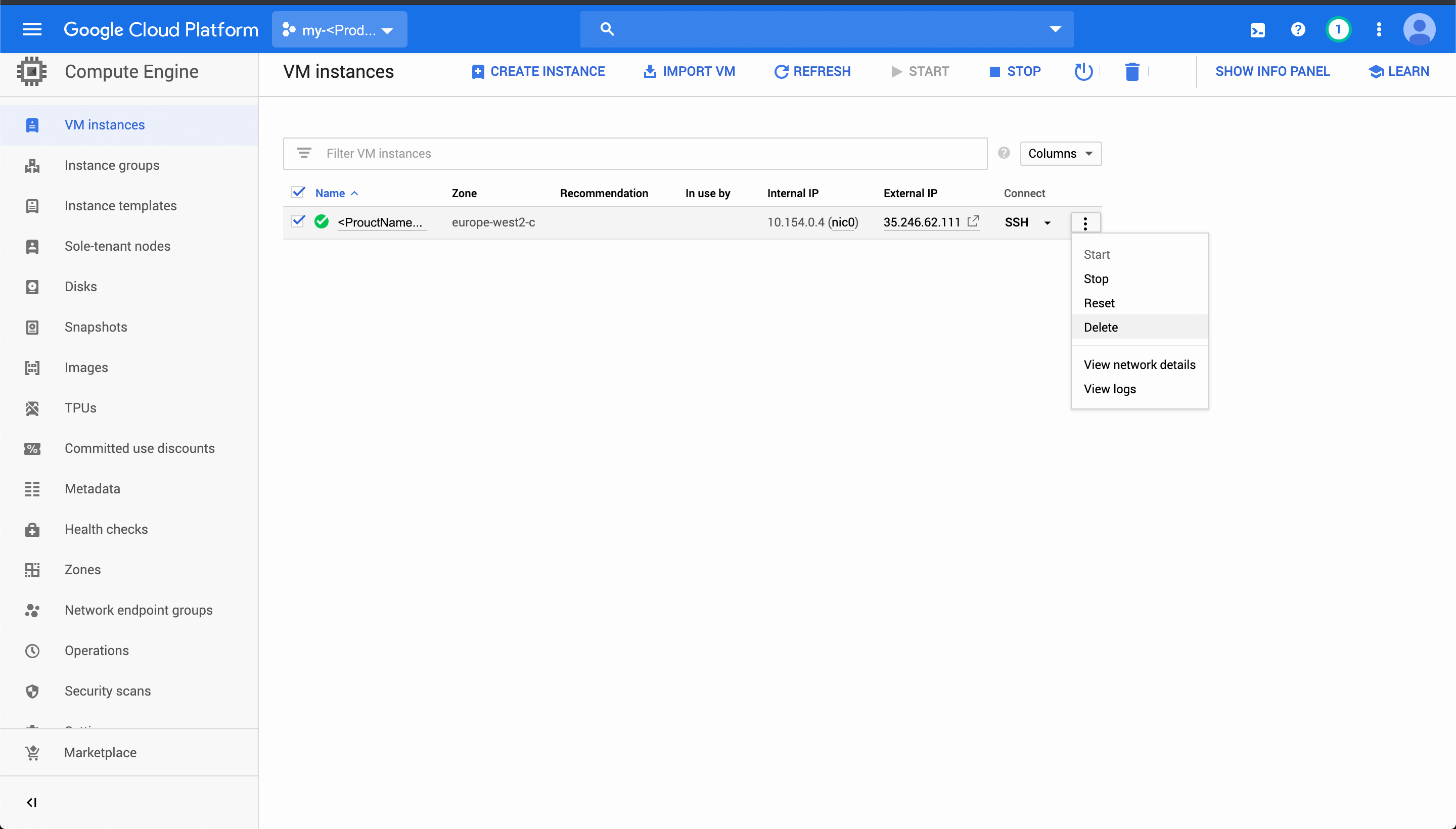The height and width of the screenshot is (829, 1456).
Task: Open the my-Prod project selector
Action: click(x=338, y=29)
